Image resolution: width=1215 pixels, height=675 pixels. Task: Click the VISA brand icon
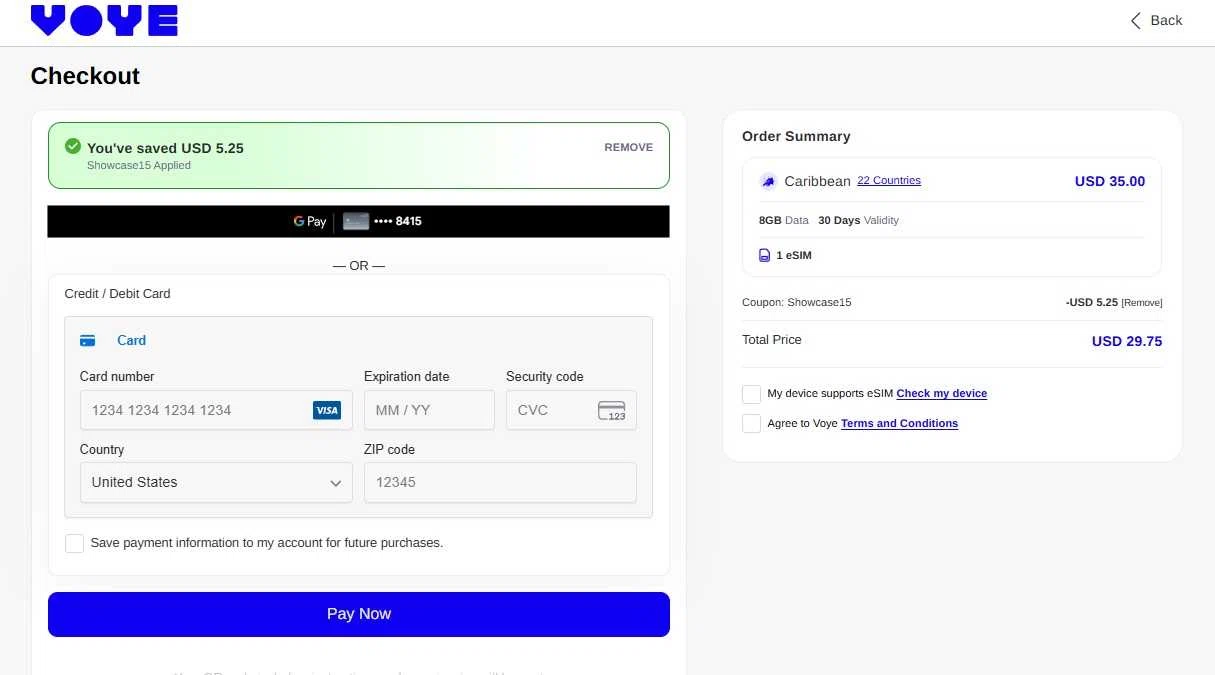327,410
